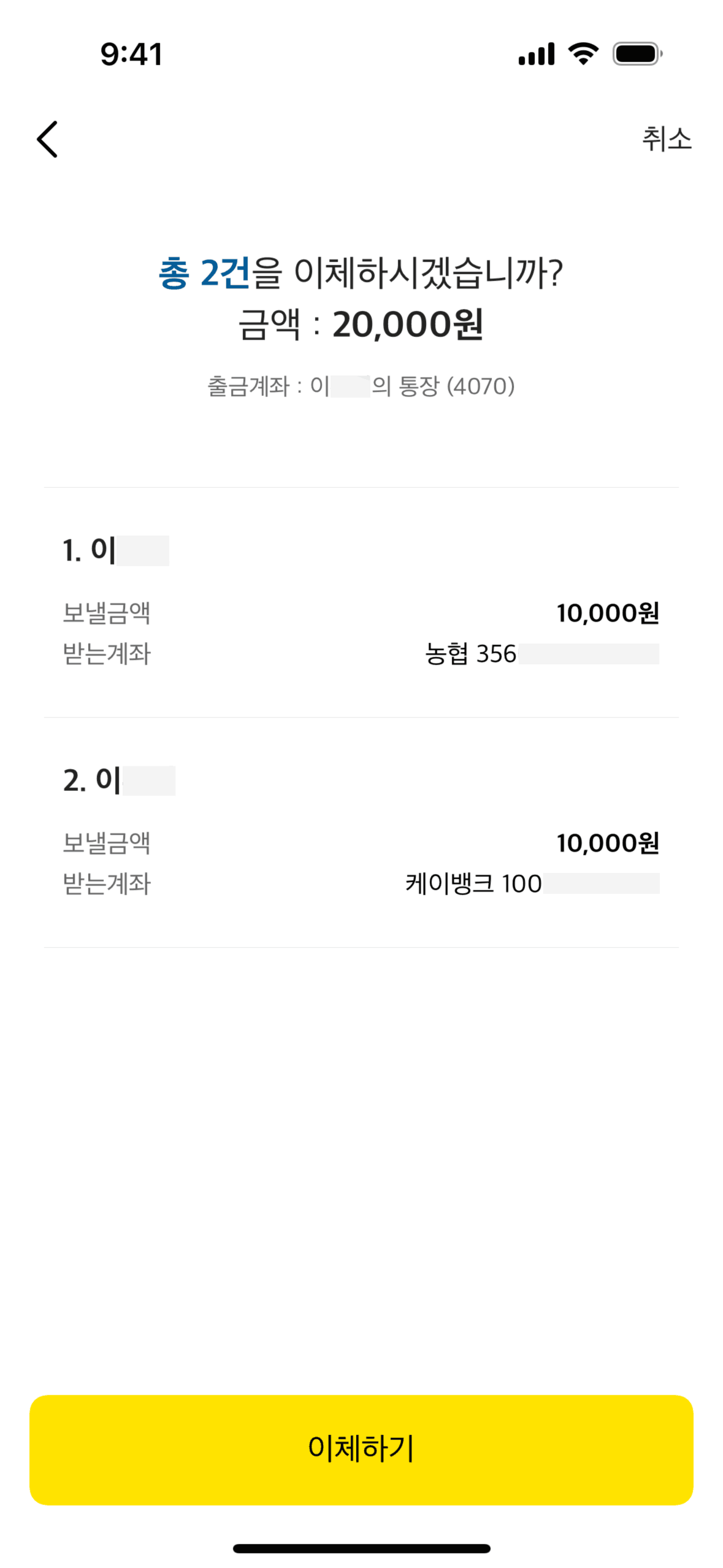This screenshot has width=723, height=1568.
Task: Tap the Wi-Fi status icon
Action: pyautogui.click(x=583, y=54)
